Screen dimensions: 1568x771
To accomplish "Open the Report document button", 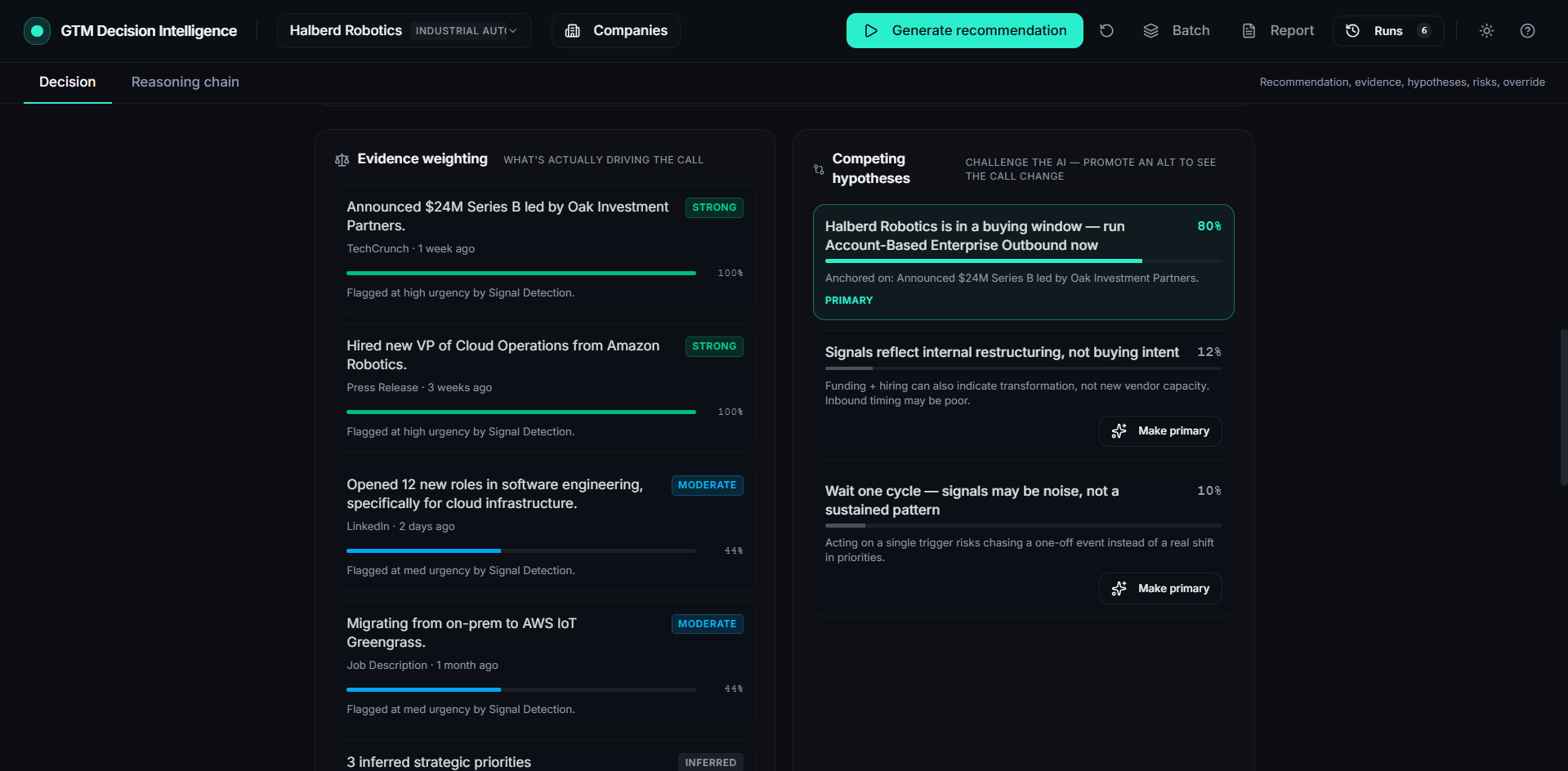I will 1278,31.
